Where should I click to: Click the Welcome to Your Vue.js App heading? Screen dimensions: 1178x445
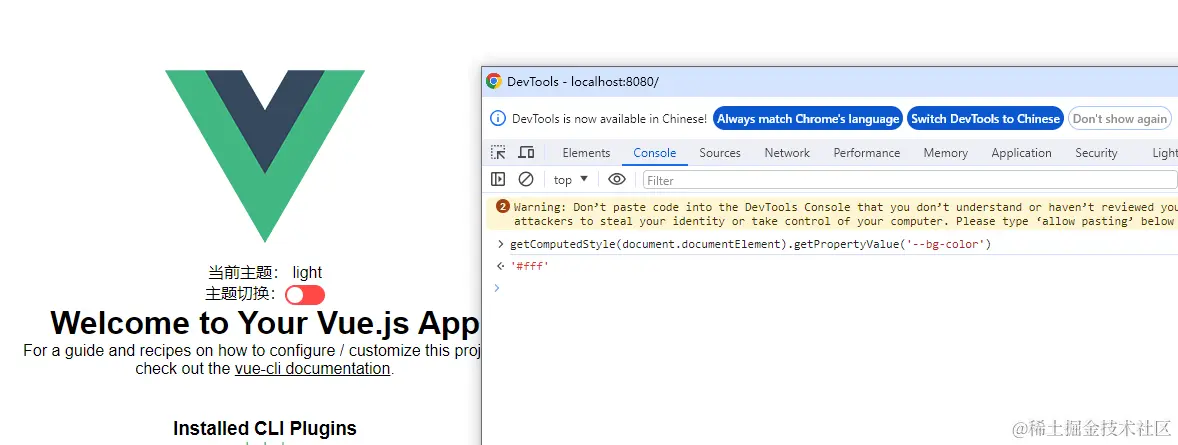pos(265,322)
